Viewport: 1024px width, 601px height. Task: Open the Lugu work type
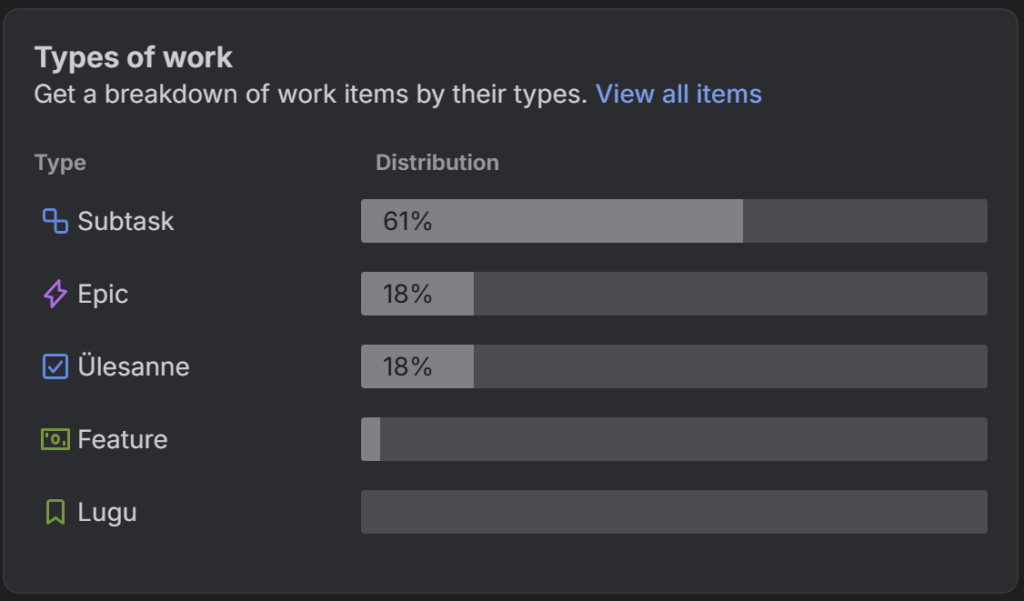click(107, 512)
